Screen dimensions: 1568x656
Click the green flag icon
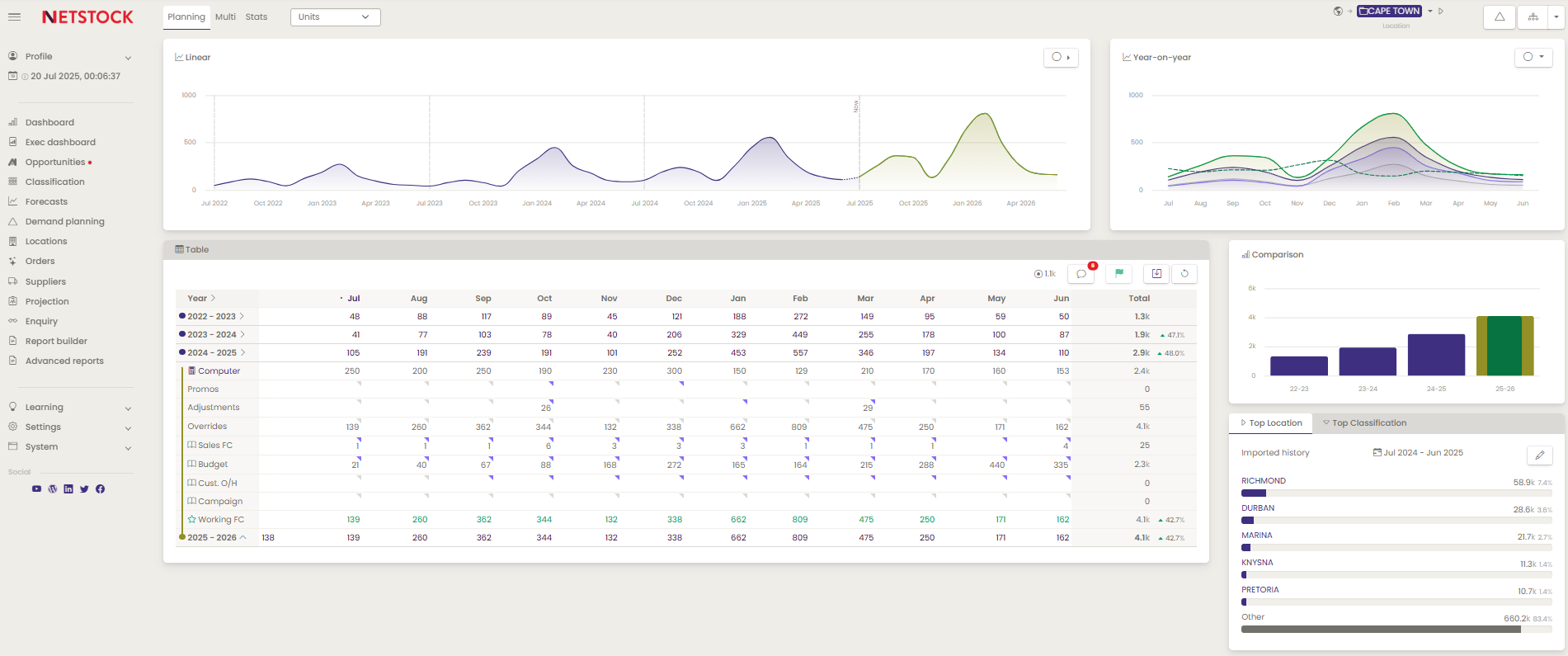coord(1119,274)
